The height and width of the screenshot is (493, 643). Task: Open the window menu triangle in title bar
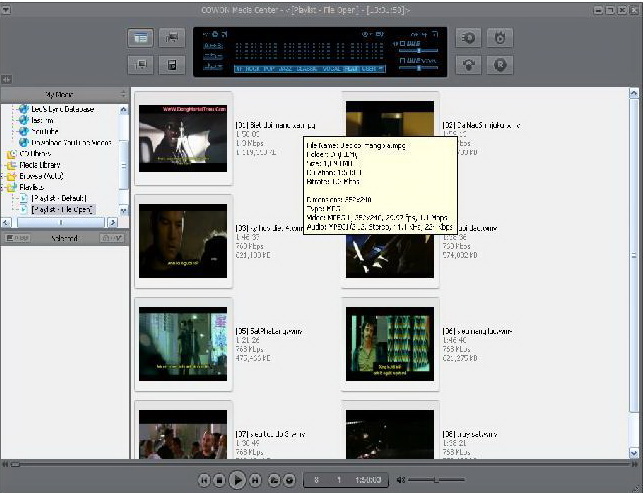[6, 10]
